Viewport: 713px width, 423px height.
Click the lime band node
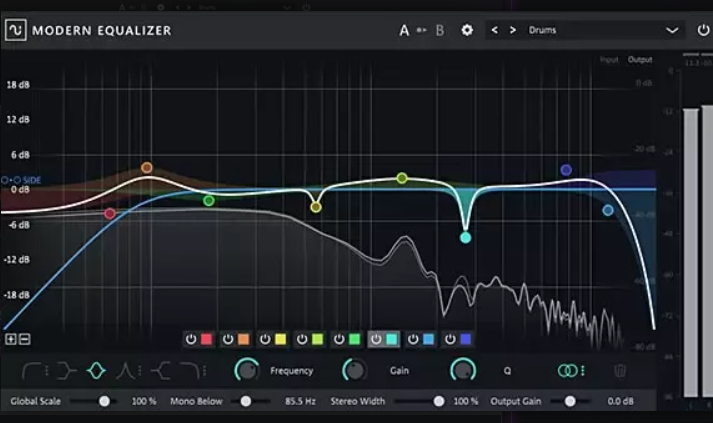pyautogui.click(x=402, y=178)
